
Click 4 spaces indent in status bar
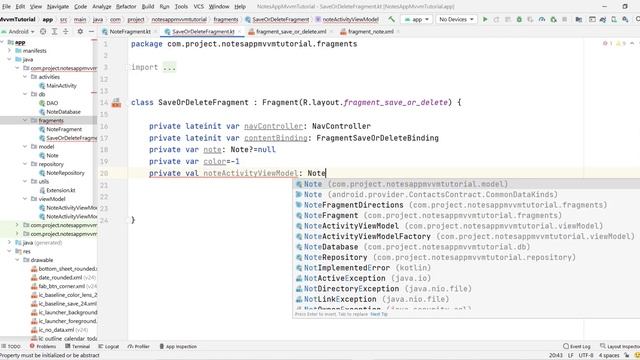click(x=609, y=356)
